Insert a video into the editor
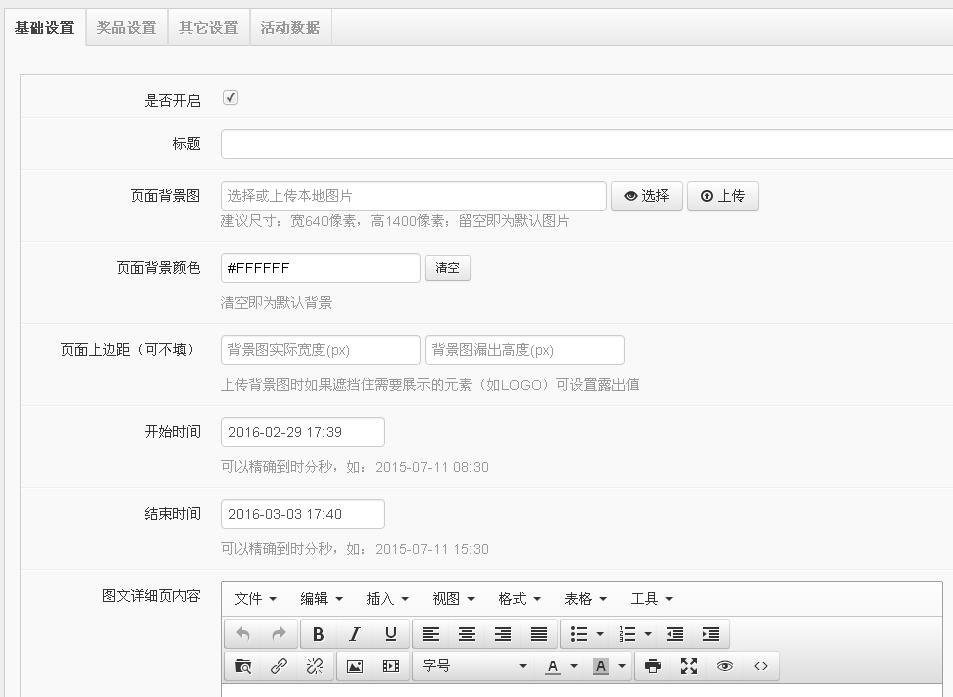The height and width of the screenshot is (697, 953). [x=391, y=665]
